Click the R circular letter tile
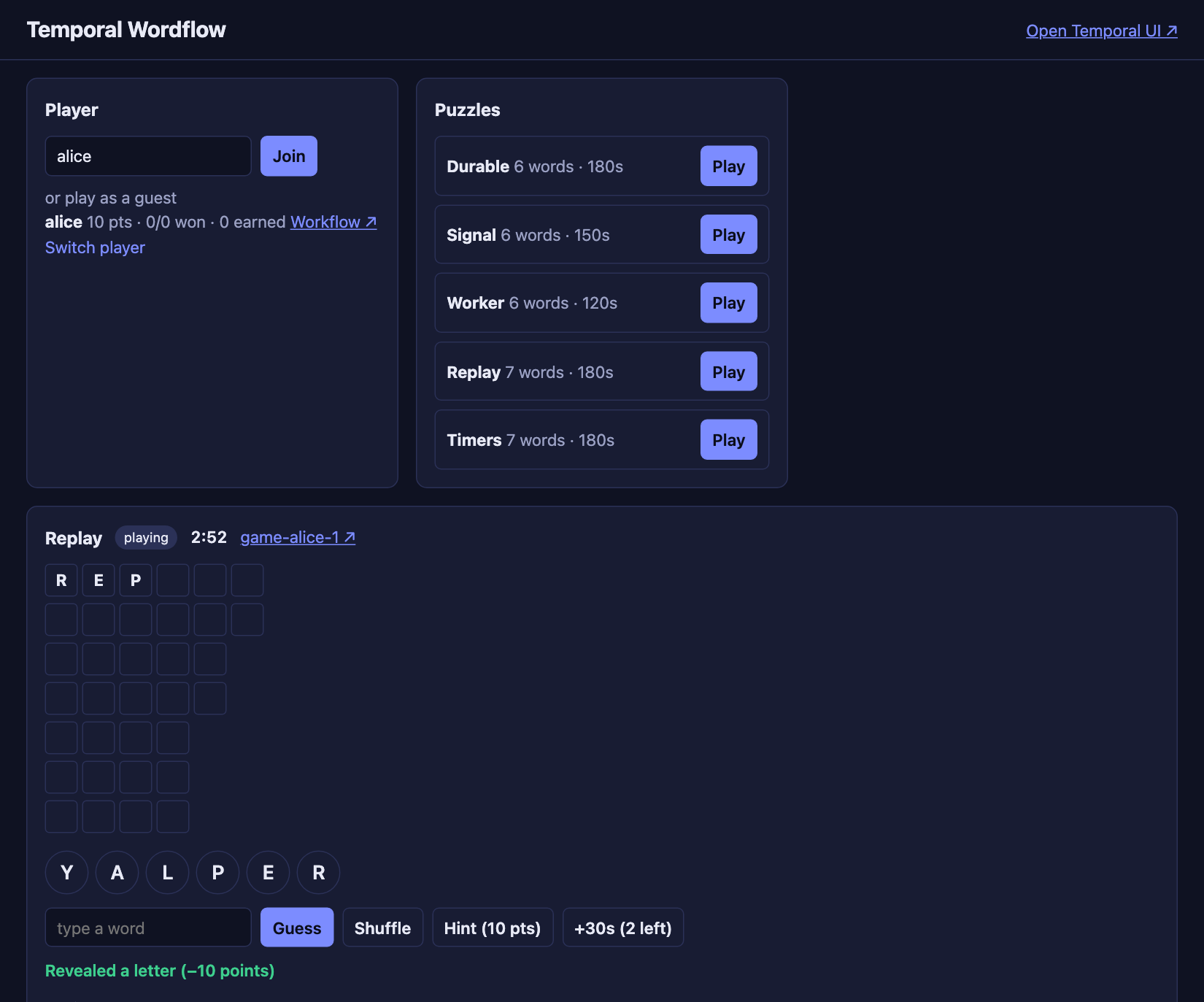The width and height of the screenshot is (1204, 1002). point(319,872)
